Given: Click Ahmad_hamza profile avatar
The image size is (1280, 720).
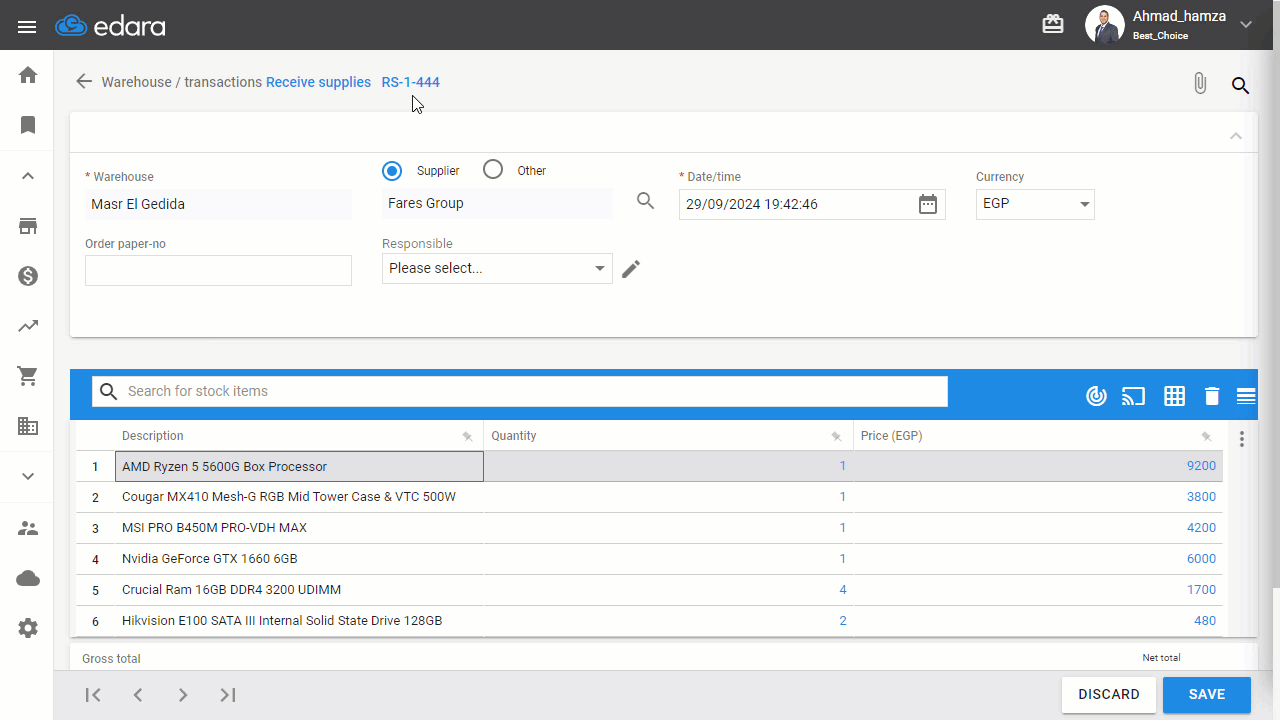Looking at the screenshot, I should pos(1105,25).
